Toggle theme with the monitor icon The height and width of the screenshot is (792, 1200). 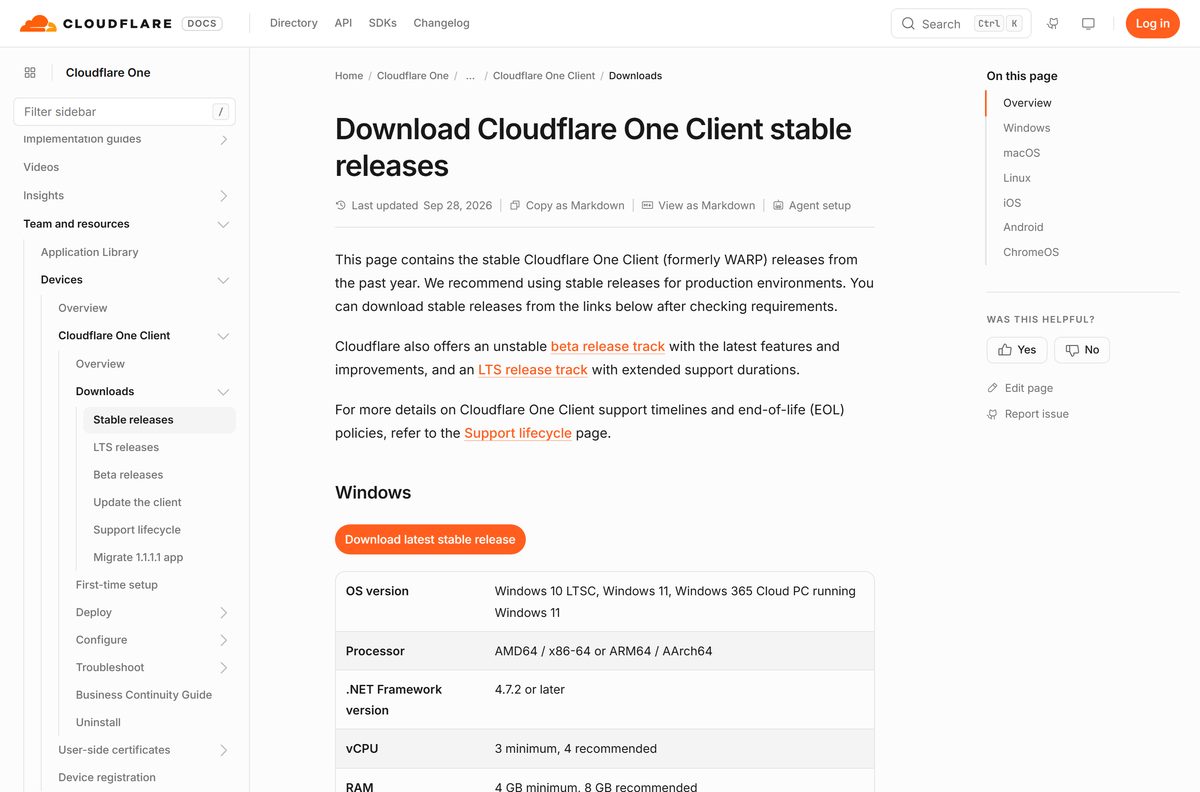[1089, 23]
